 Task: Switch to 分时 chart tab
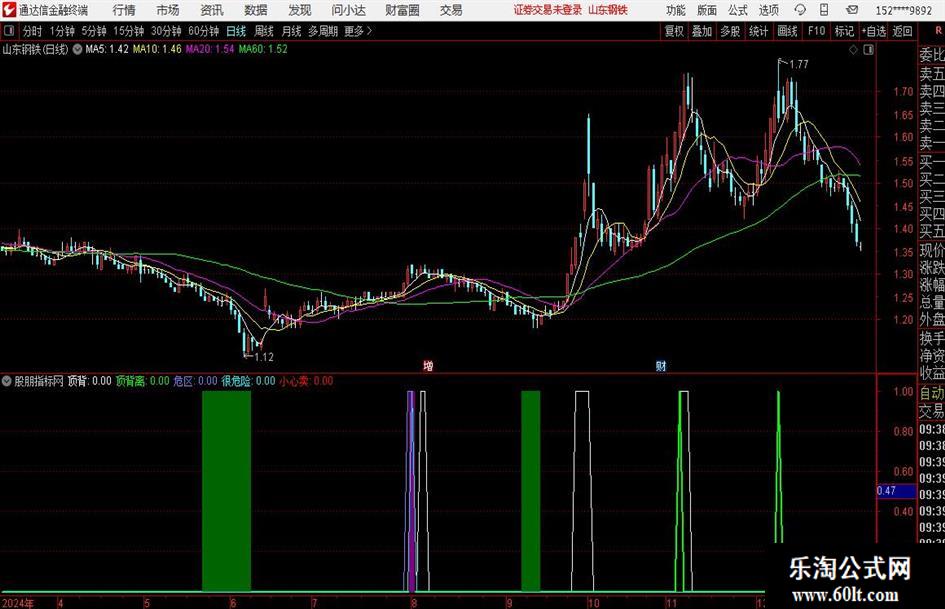pyautogui.click(x=33, y=31)
